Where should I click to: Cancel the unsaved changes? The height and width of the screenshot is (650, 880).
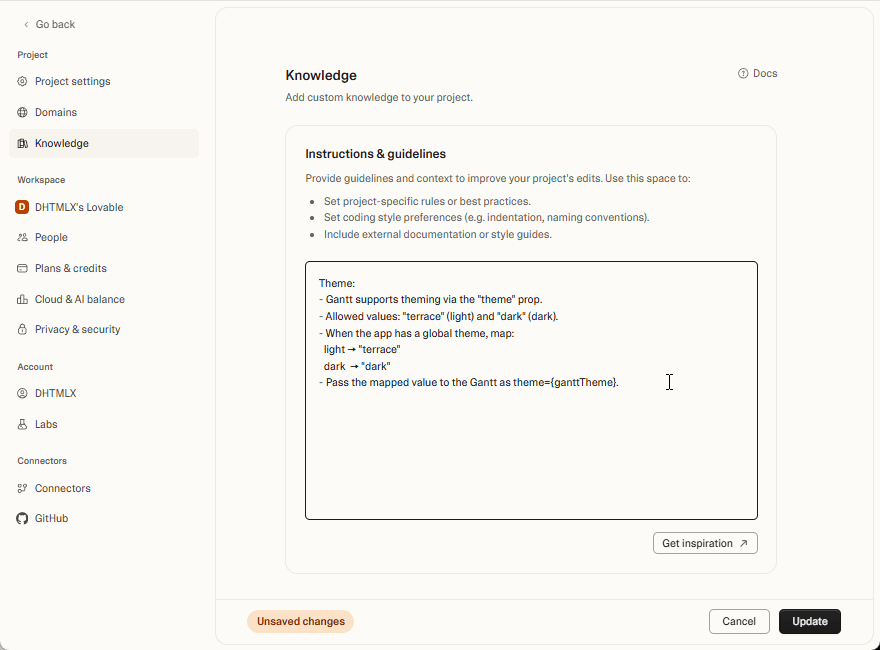(739, 621)
